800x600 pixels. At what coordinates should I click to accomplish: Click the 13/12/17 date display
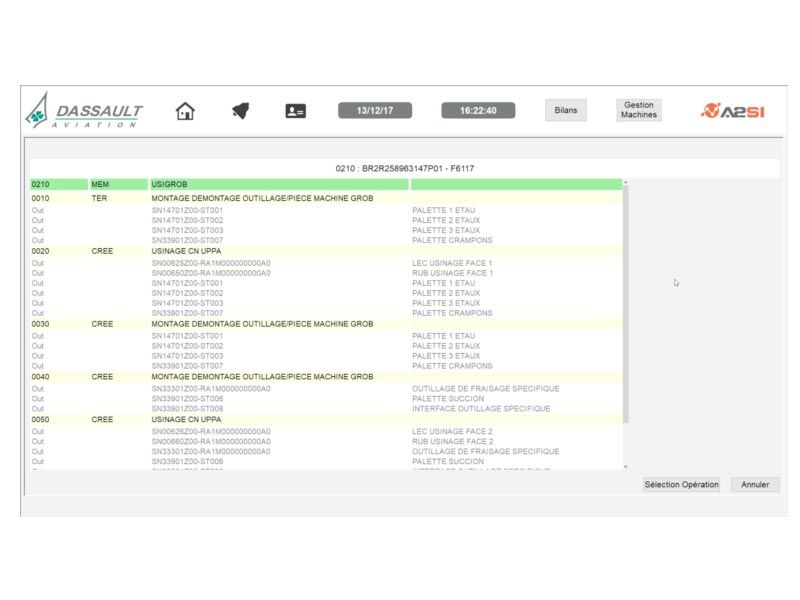pos(374,111)
